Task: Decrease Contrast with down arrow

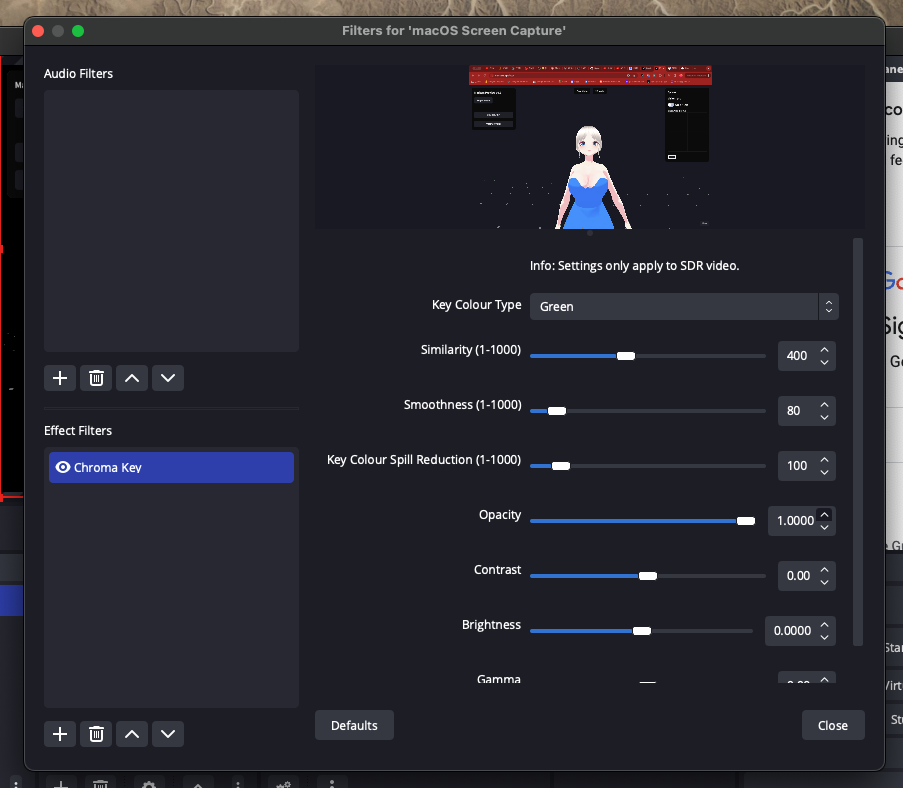Action: (824, 582)
